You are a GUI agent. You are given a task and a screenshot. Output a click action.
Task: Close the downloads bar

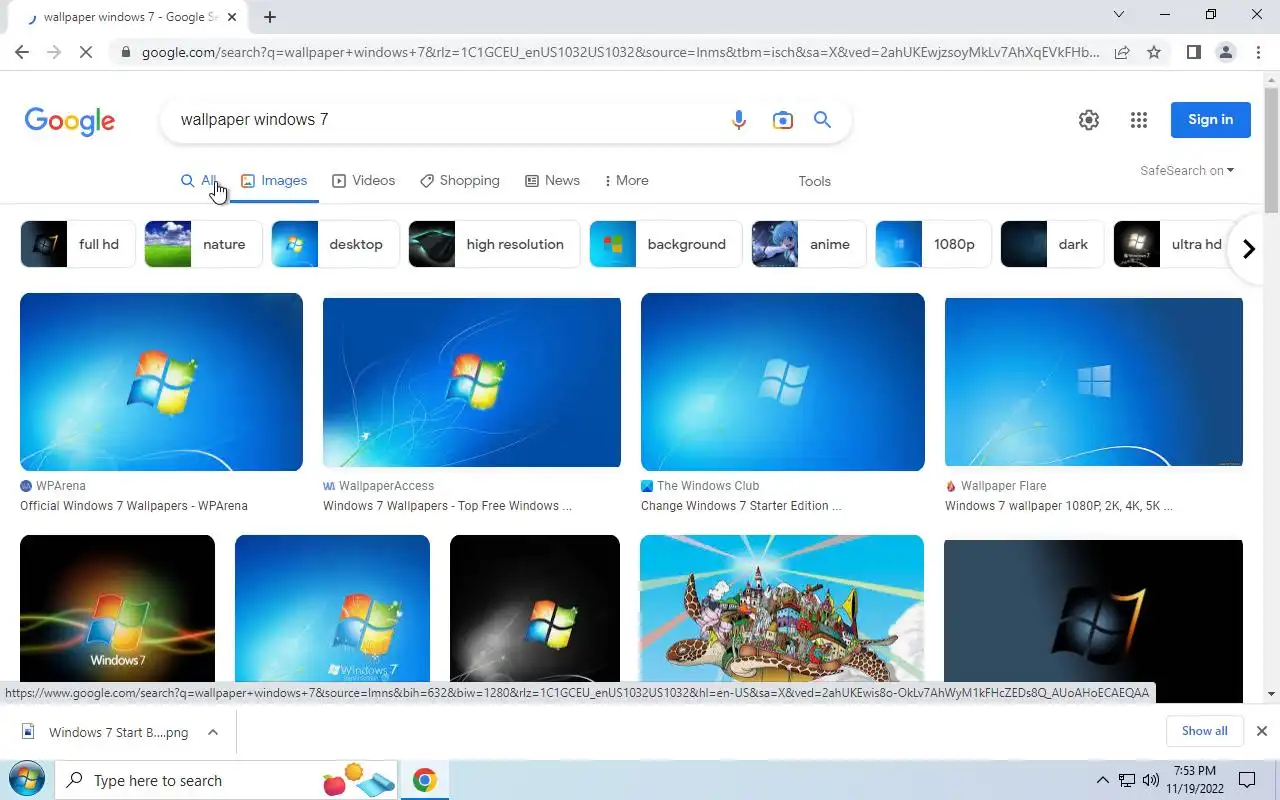click(x=1262, y=731)
